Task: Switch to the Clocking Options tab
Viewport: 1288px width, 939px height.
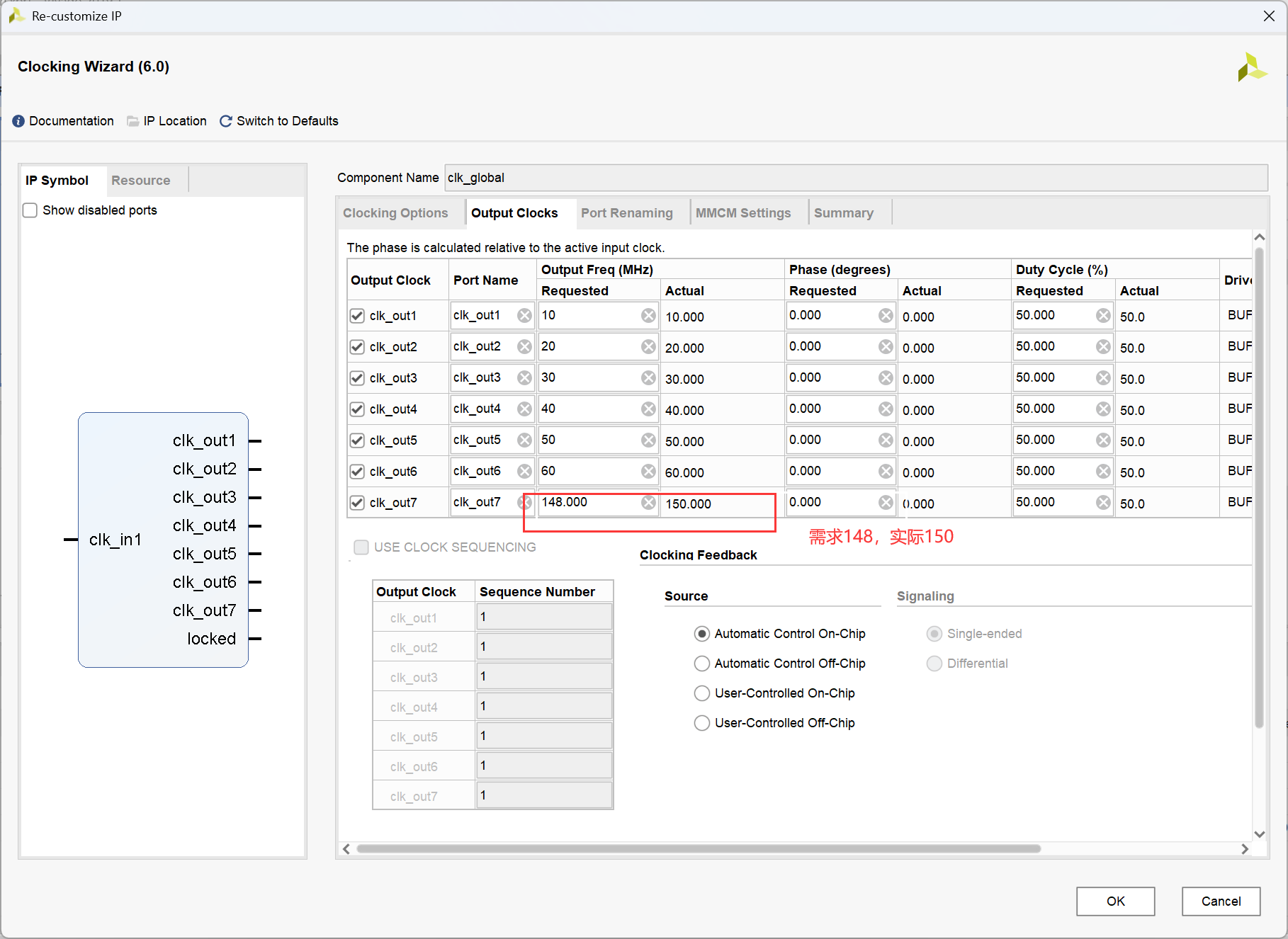Action: (x=395, y=213)
